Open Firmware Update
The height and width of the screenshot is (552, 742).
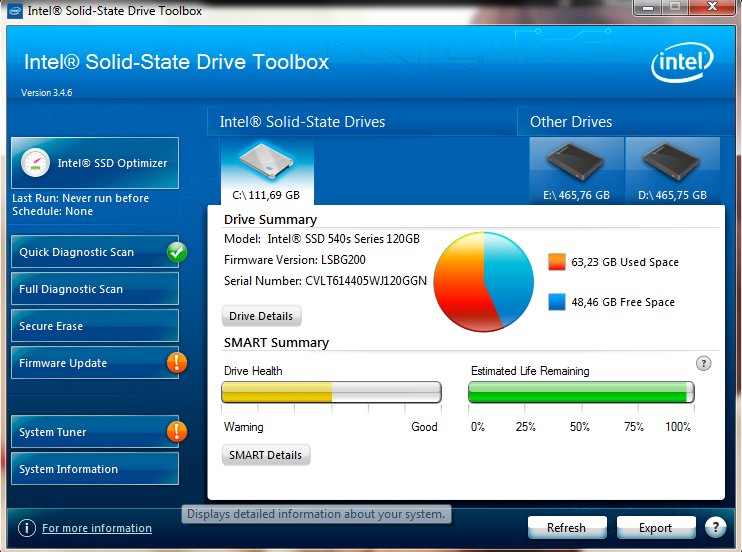(95, 363)
